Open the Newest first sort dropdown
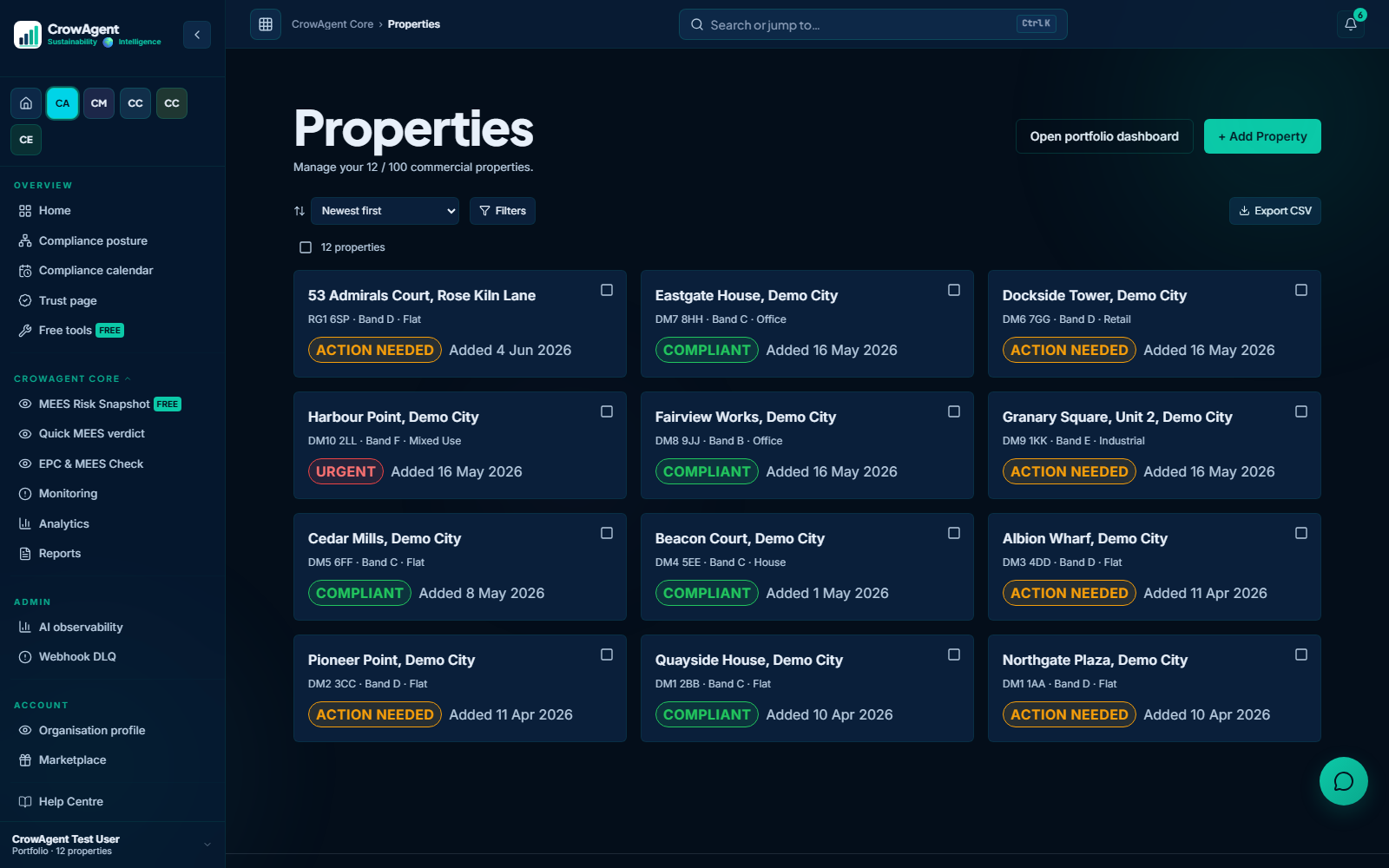 coord(385,211)
